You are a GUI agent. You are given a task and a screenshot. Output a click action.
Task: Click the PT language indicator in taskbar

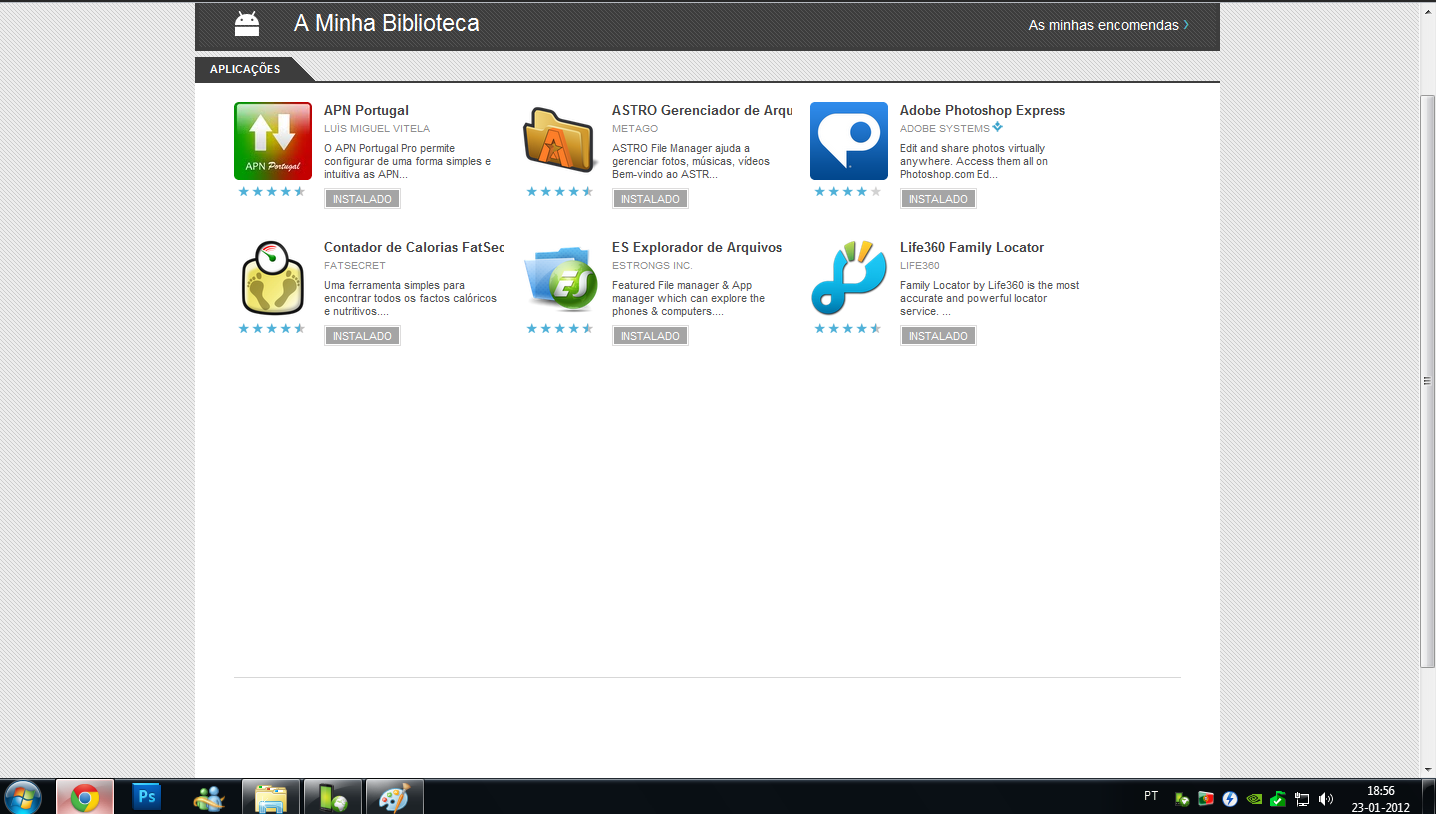[1151, 796]
